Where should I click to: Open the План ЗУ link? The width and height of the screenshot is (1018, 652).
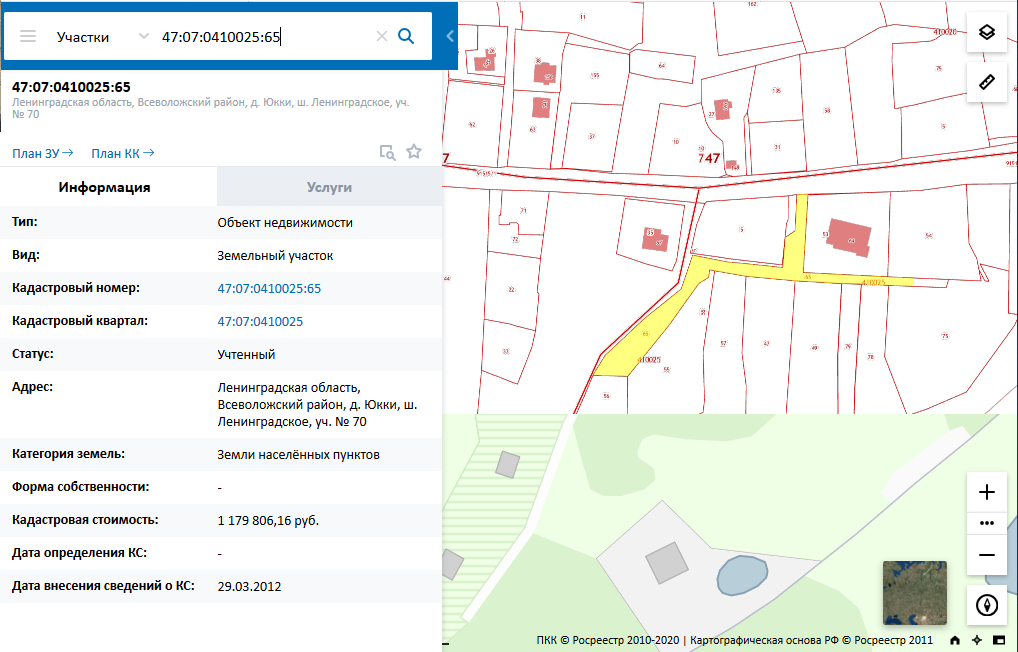(42, 153)
